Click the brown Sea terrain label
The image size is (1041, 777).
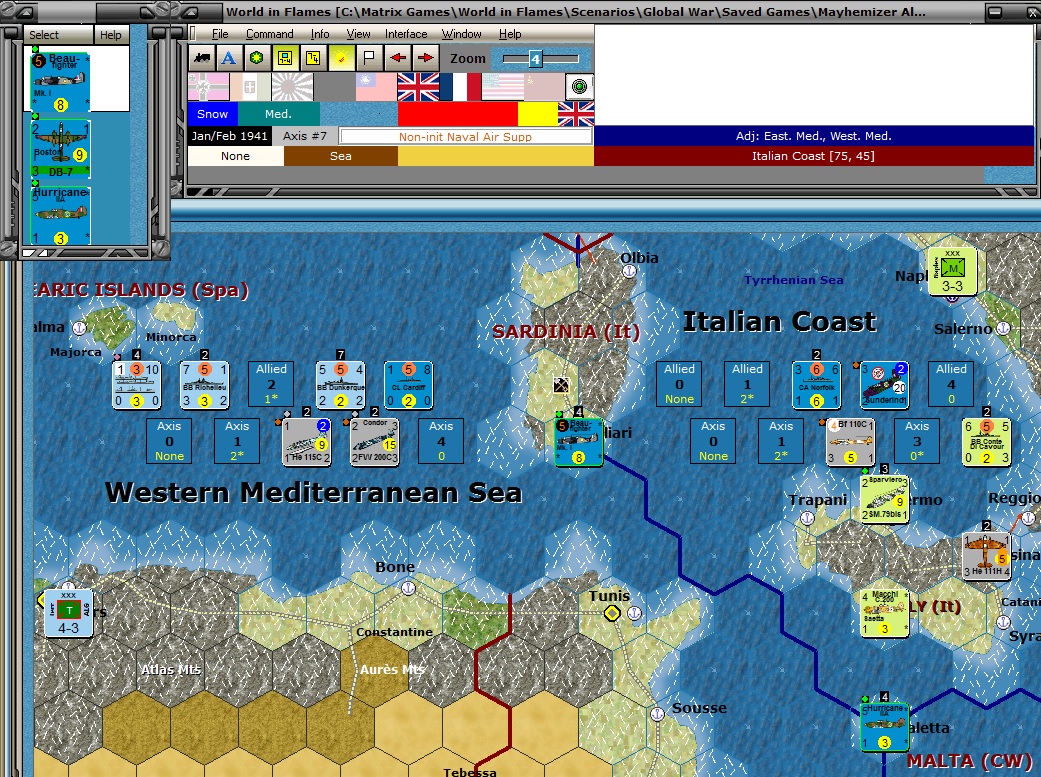point(341,156)
